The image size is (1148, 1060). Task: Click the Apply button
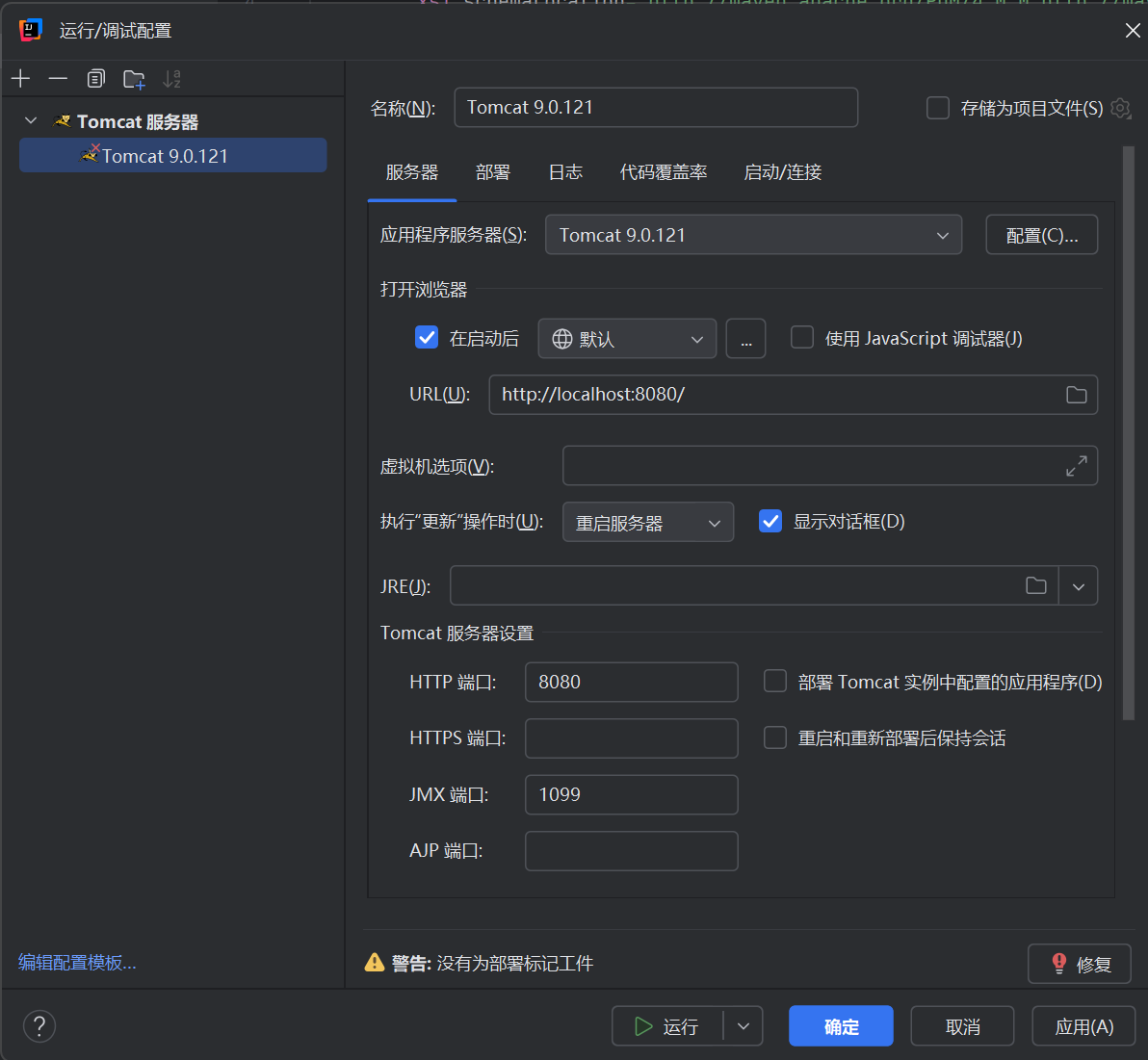click(1083, 1025)
